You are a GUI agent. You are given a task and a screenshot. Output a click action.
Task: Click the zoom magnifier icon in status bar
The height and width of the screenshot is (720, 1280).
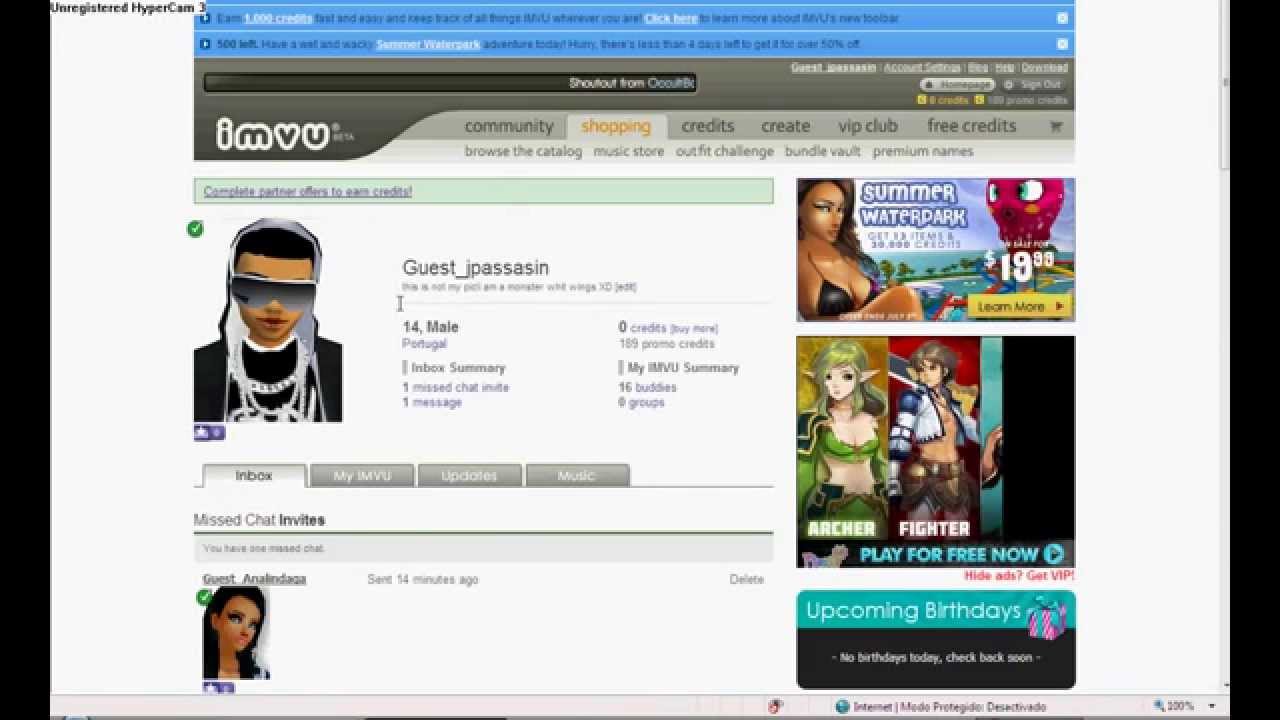pyautogui.click(x=1159, y=706)
